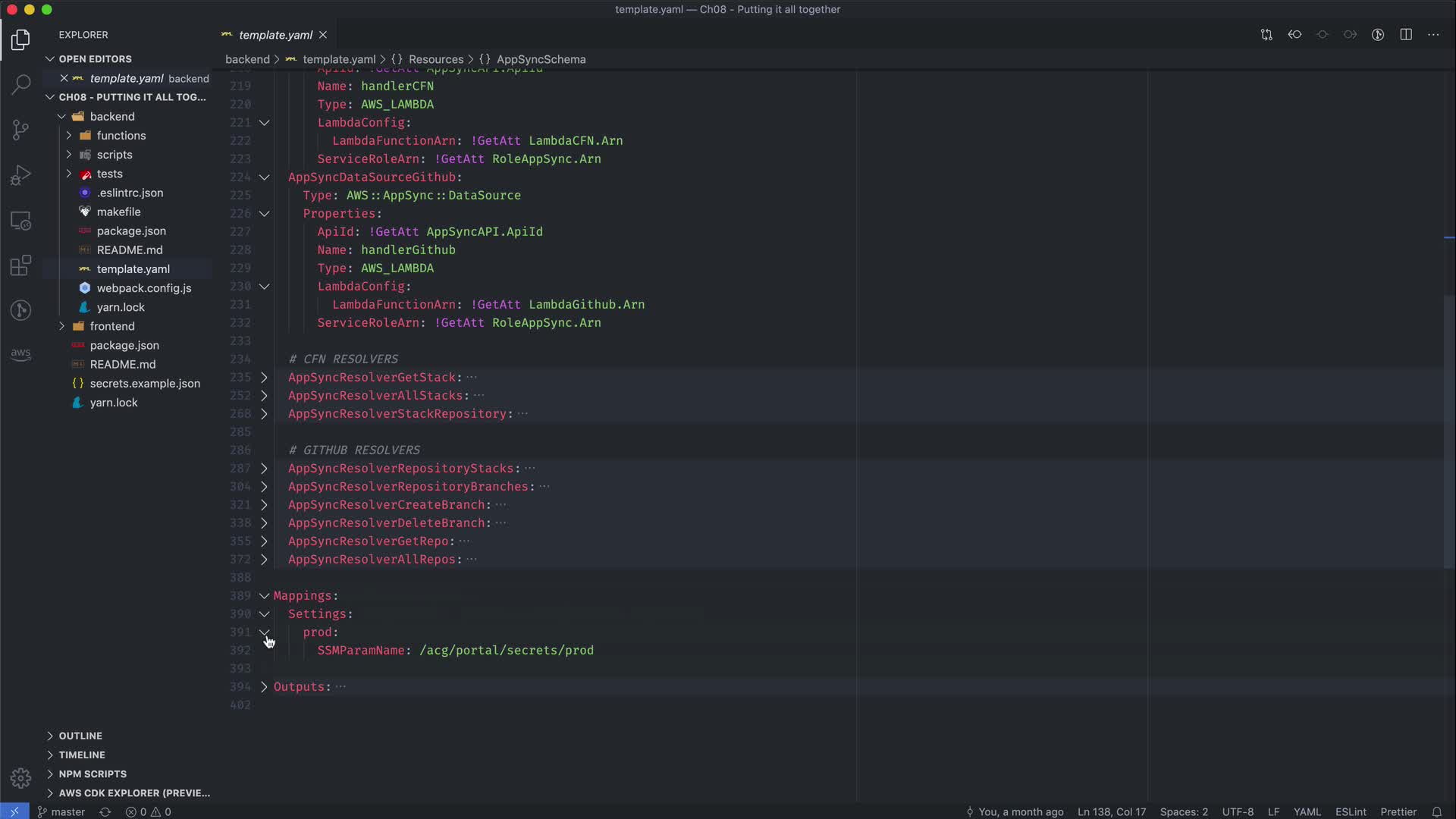Screen dimensions: 1456x819
Task: Open the AWS toolkit panel
Action: click(20, 354)
